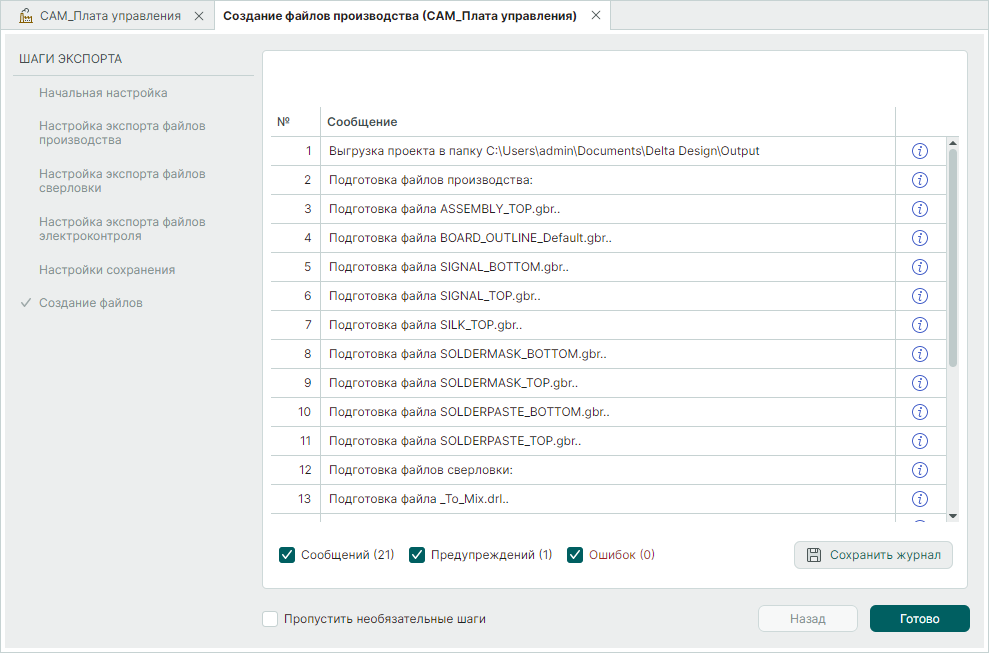Click the Сообщение column header
The height and width of the screenshot is (653, 989).
[x=362, y=122]
